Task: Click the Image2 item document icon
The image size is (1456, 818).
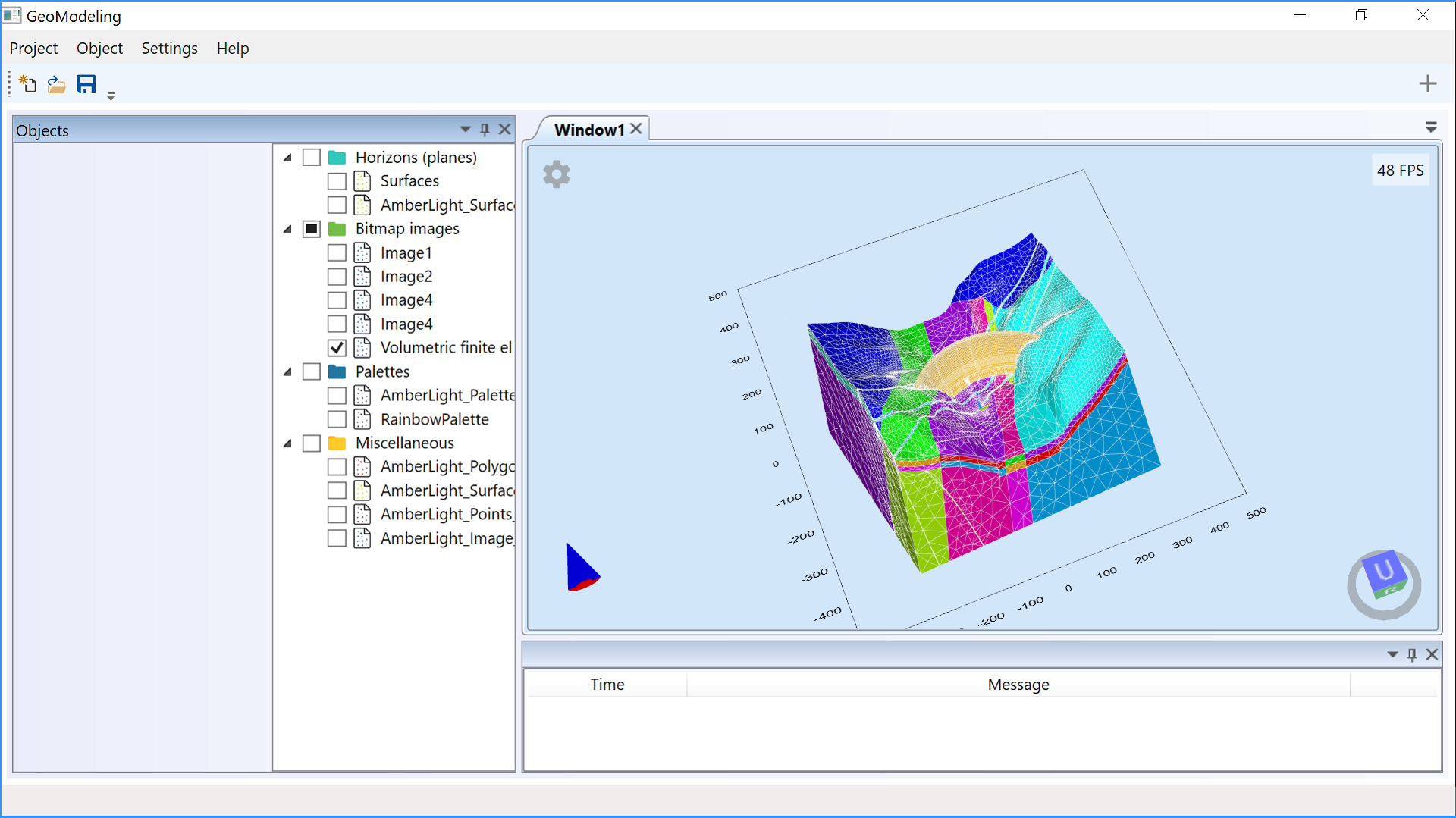Action: [x=362, y=277]
